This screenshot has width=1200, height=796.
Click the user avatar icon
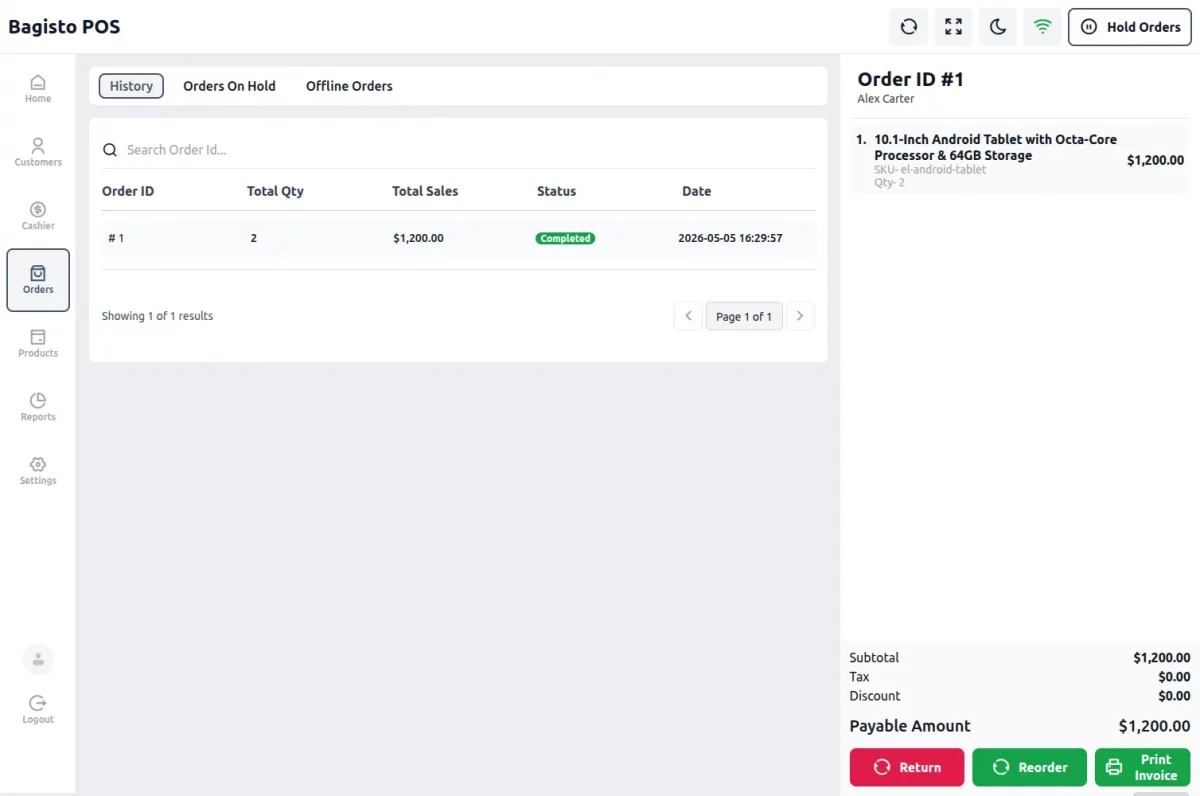pos(38,659)
